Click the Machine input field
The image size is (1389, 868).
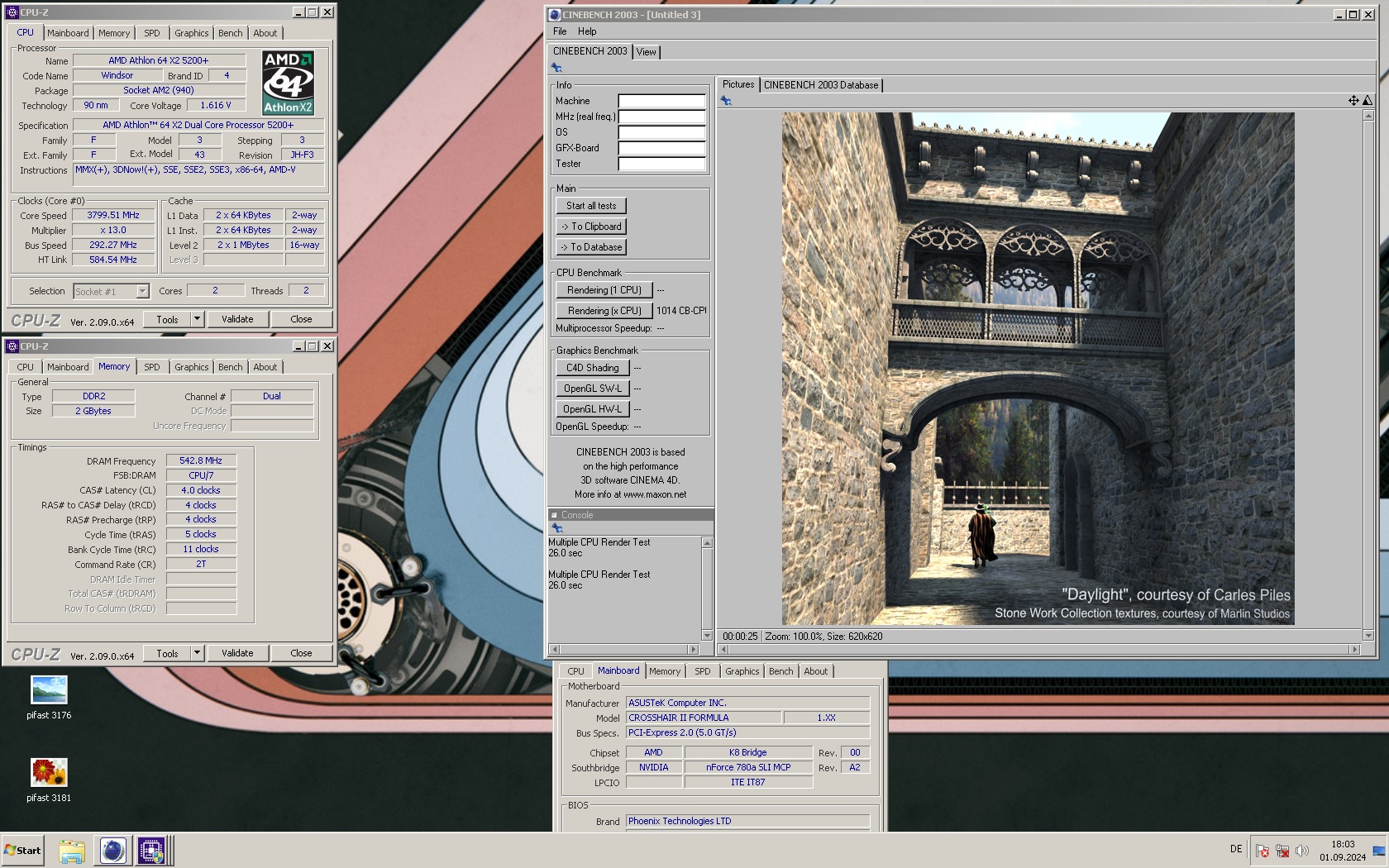(661, 101)
